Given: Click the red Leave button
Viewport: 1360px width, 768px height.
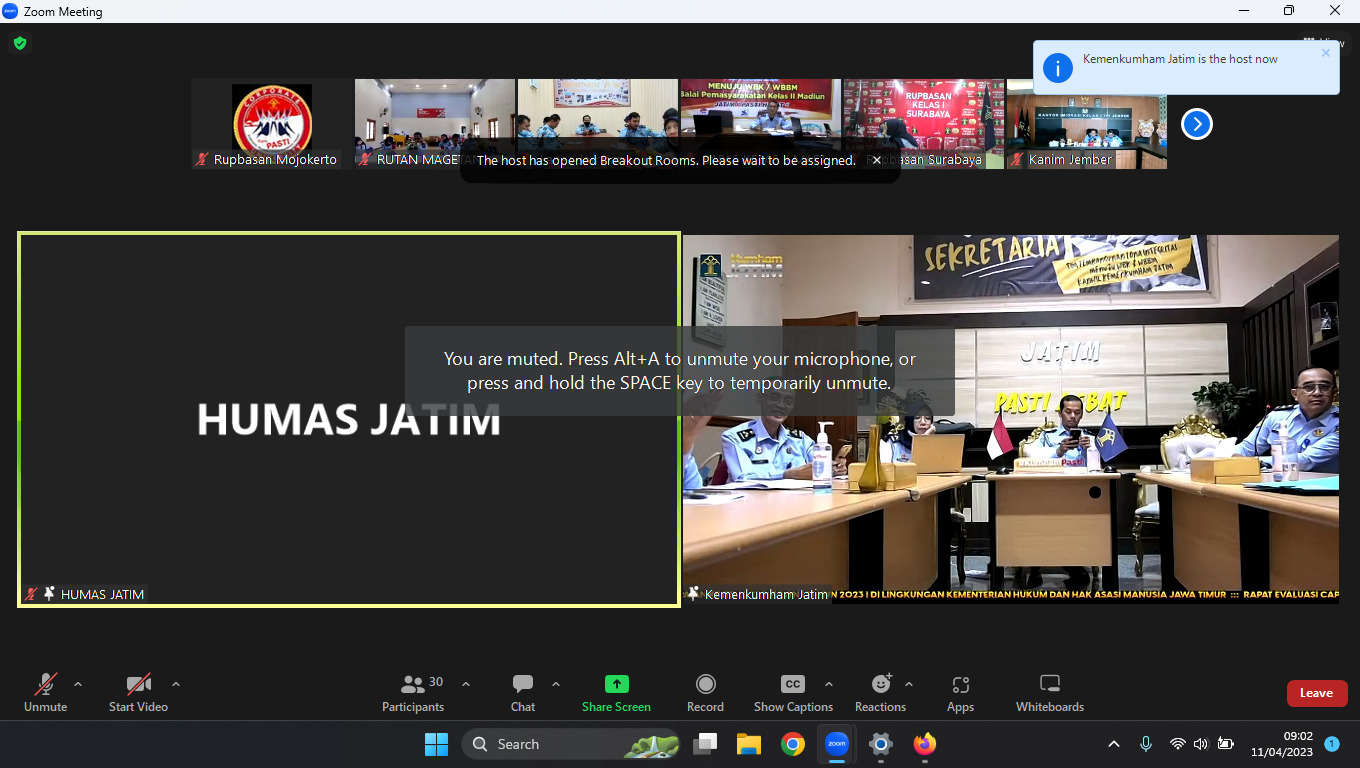Looking at the screenshot, I should 1317,693.
